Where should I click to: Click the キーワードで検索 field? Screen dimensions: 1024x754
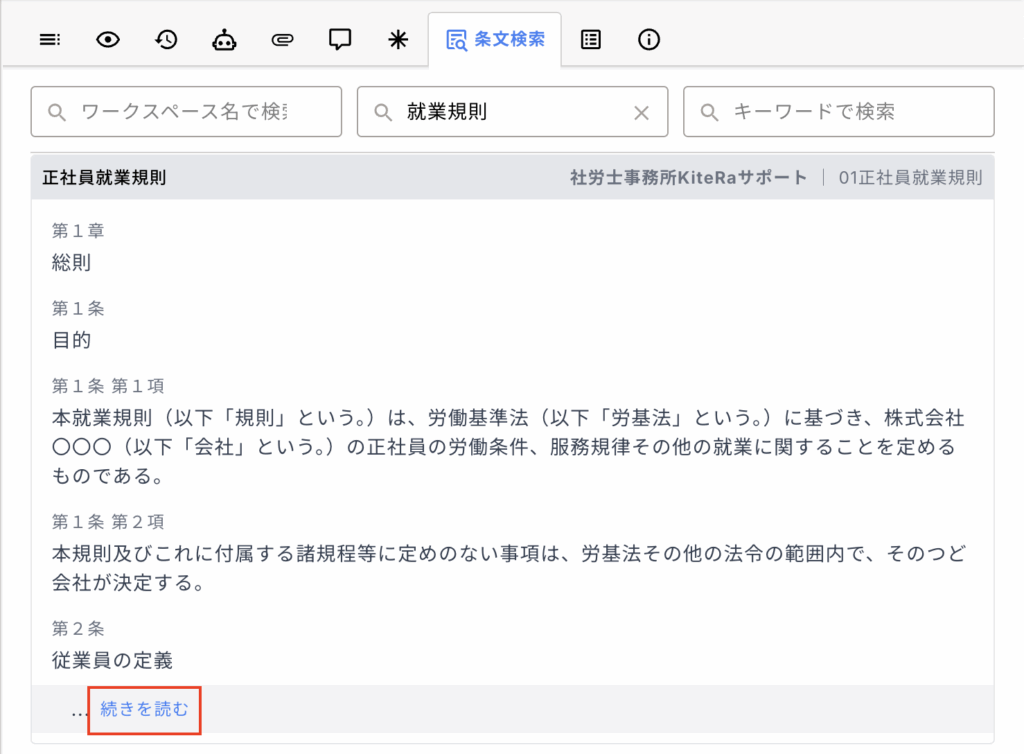coord(850,112)
